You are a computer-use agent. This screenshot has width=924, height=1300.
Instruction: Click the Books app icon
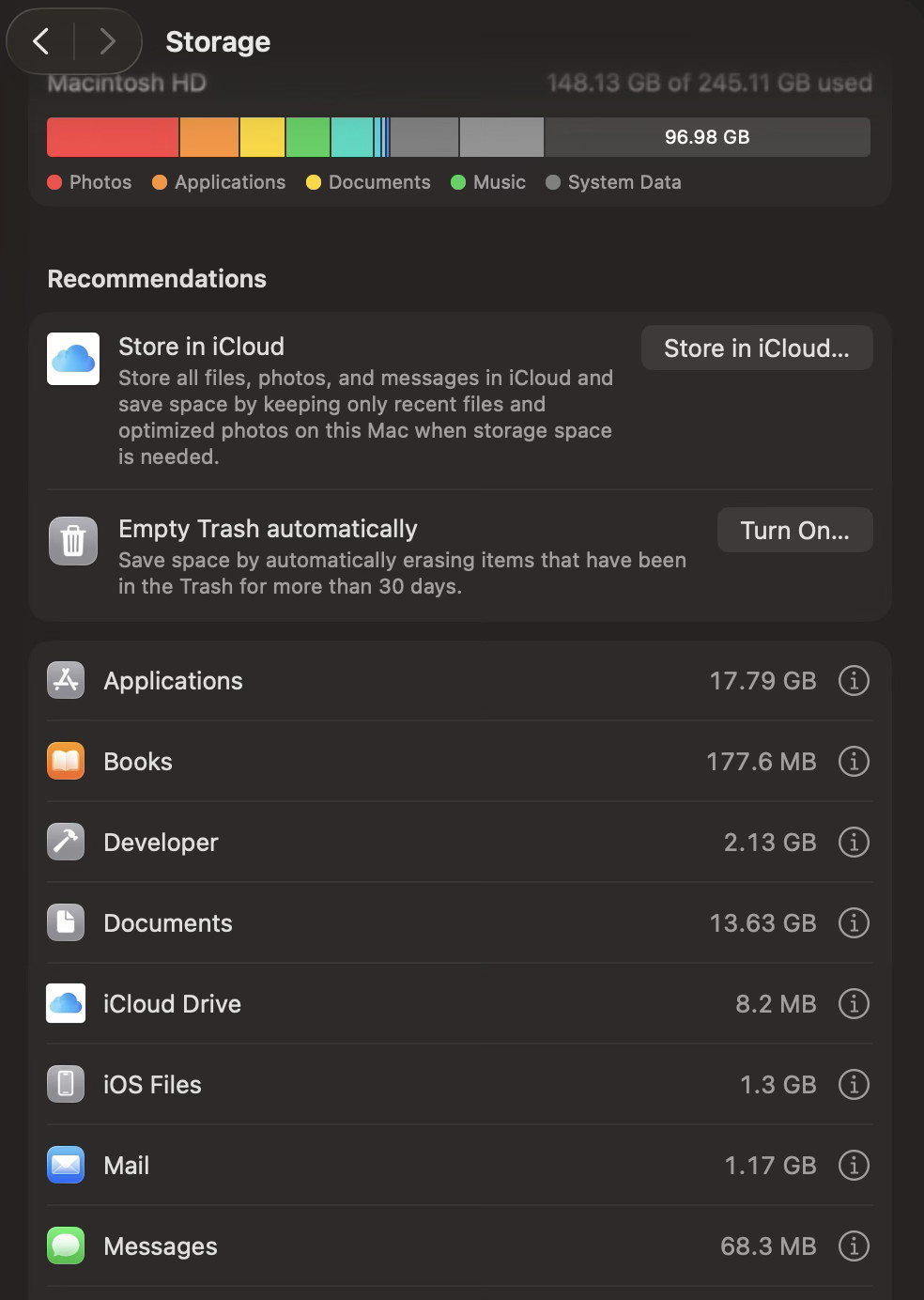(x=66, y=761)
